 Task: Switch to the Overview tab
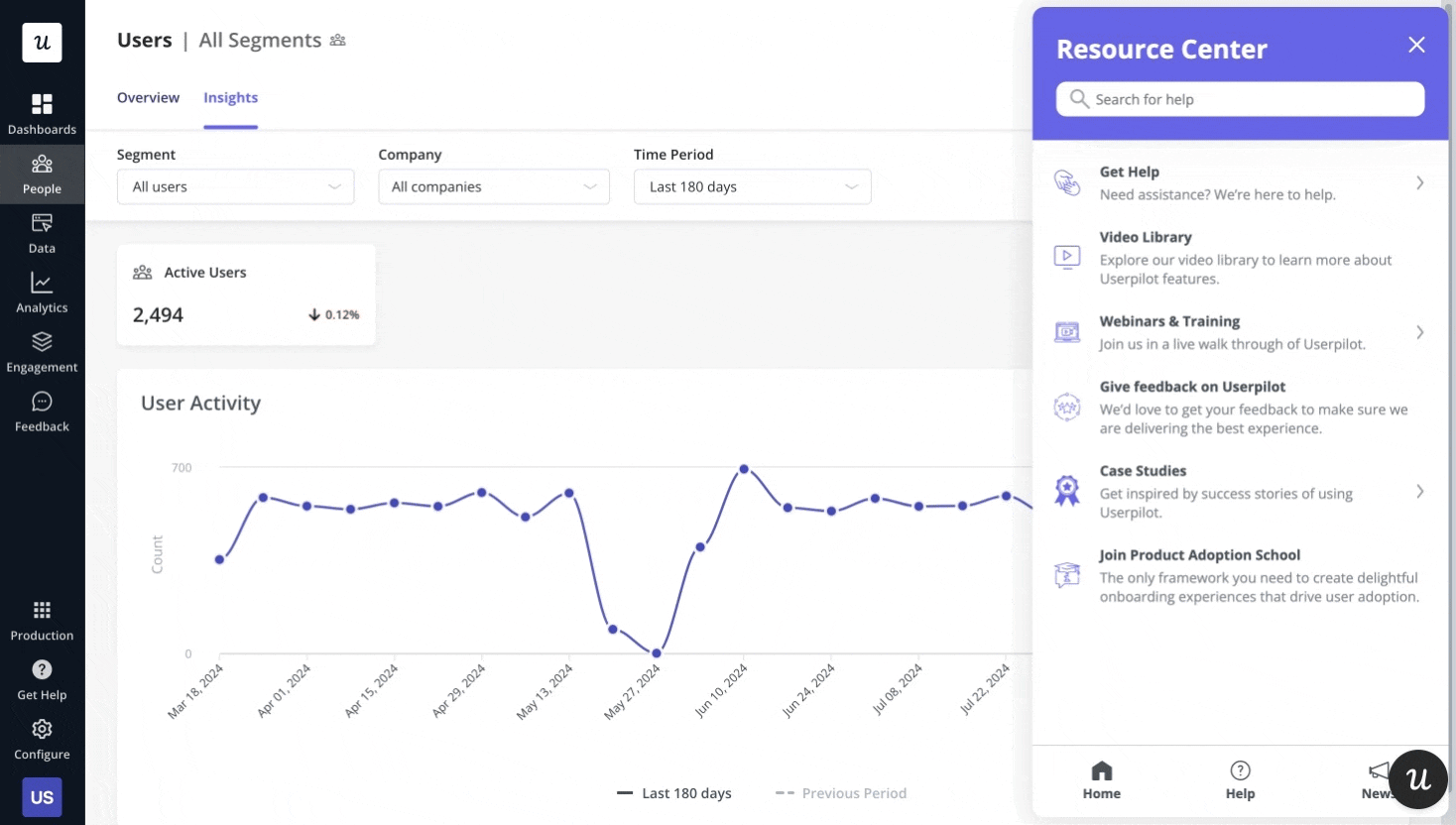148,97
